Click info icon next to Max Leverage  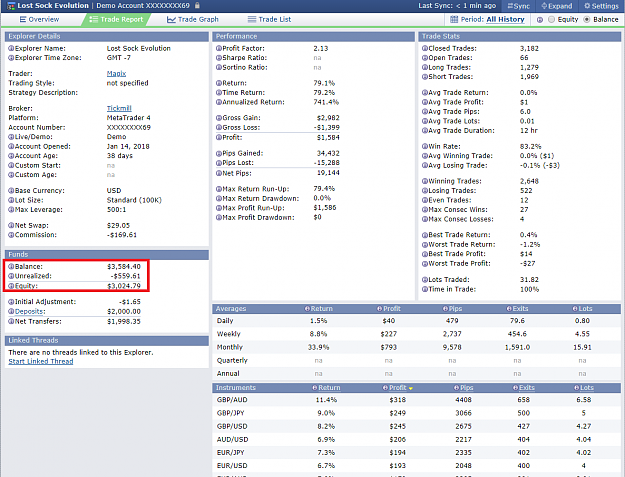click(11, 210)
